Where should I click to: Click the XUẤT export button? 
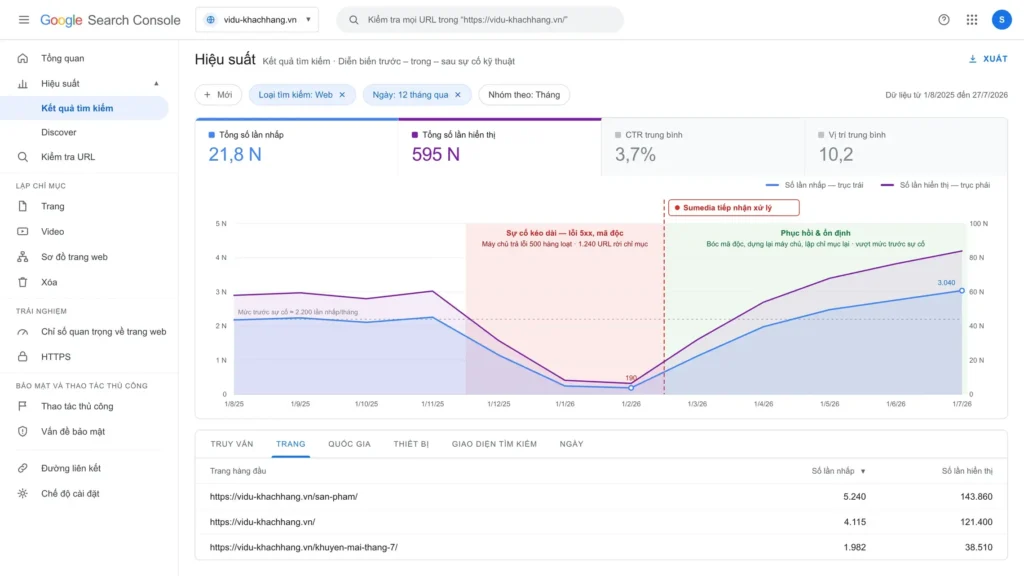pos(988,59)
